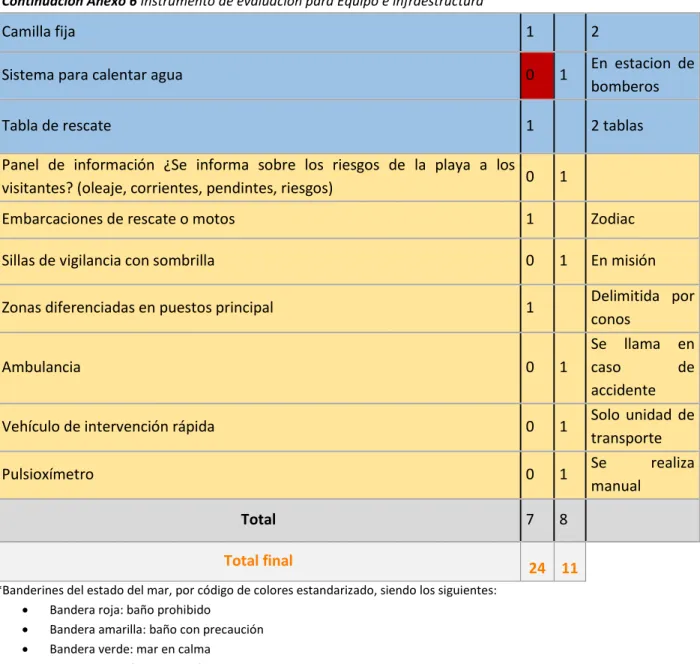Image resolution: width=700 pixels, height=664 pixels.
Task: Select 'Bandera roja: baño prohibido' bullet
Action: [130, 610]
